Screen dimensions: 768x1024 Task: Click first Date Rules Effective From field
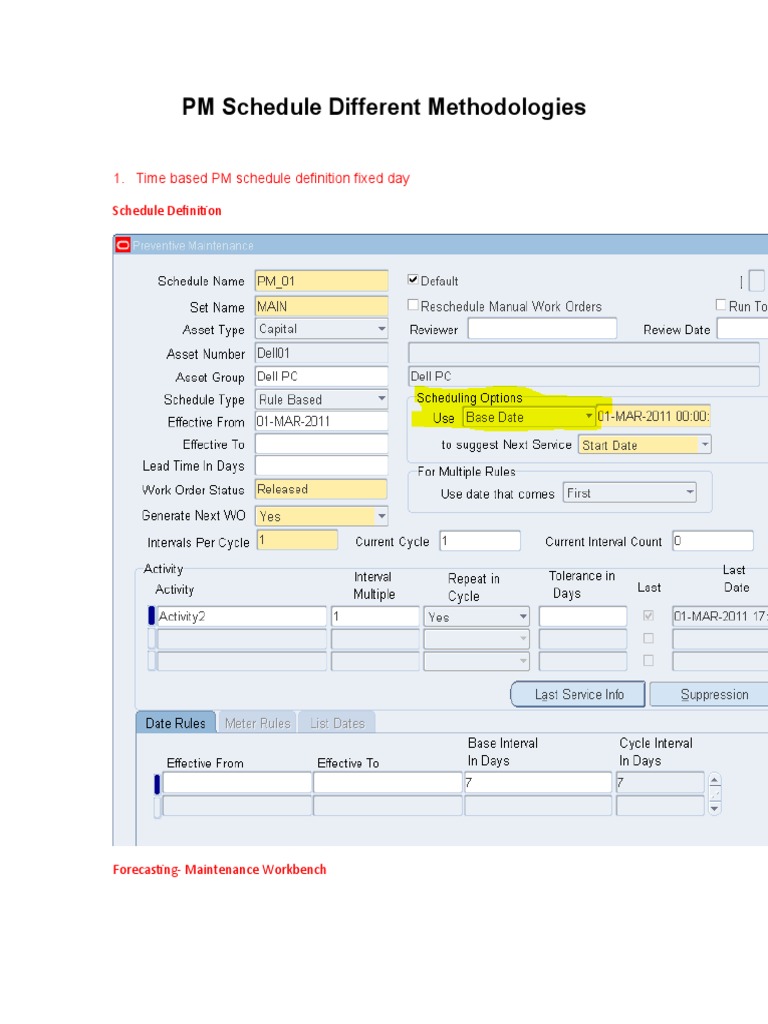point(237,782)
